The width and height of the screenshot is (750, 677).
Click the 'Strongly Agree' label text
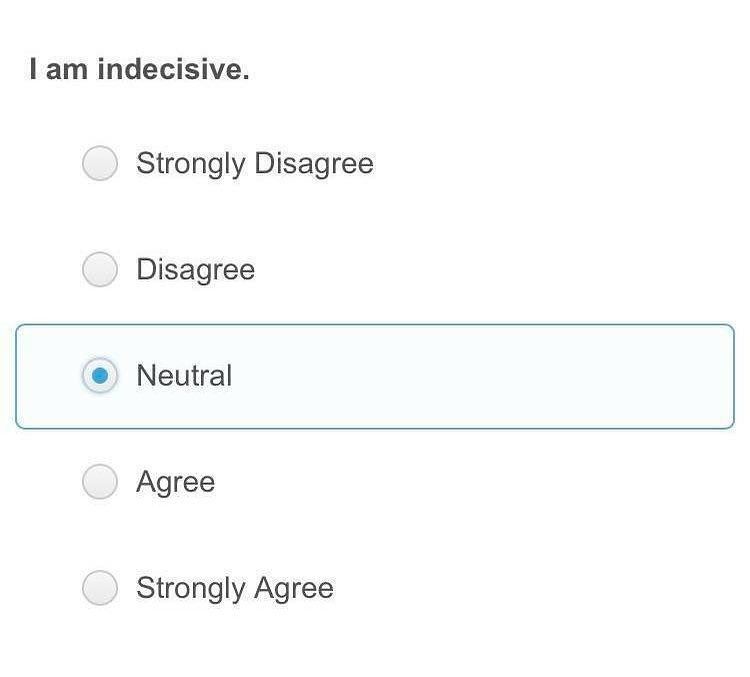(235, 588)
